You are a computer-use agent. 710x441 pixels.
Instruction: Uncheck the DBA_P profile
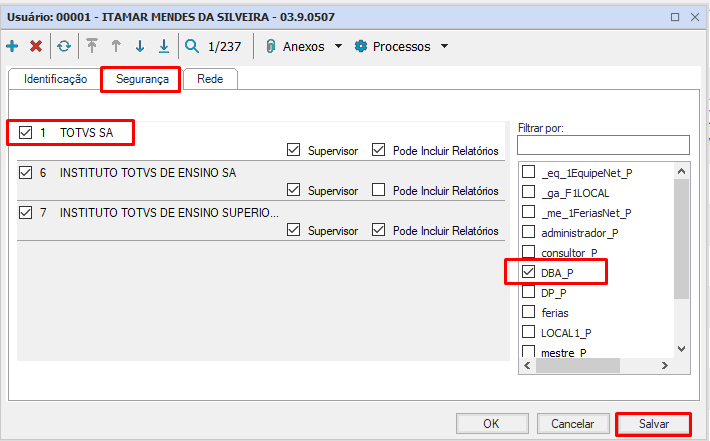[x=528, y=272]
